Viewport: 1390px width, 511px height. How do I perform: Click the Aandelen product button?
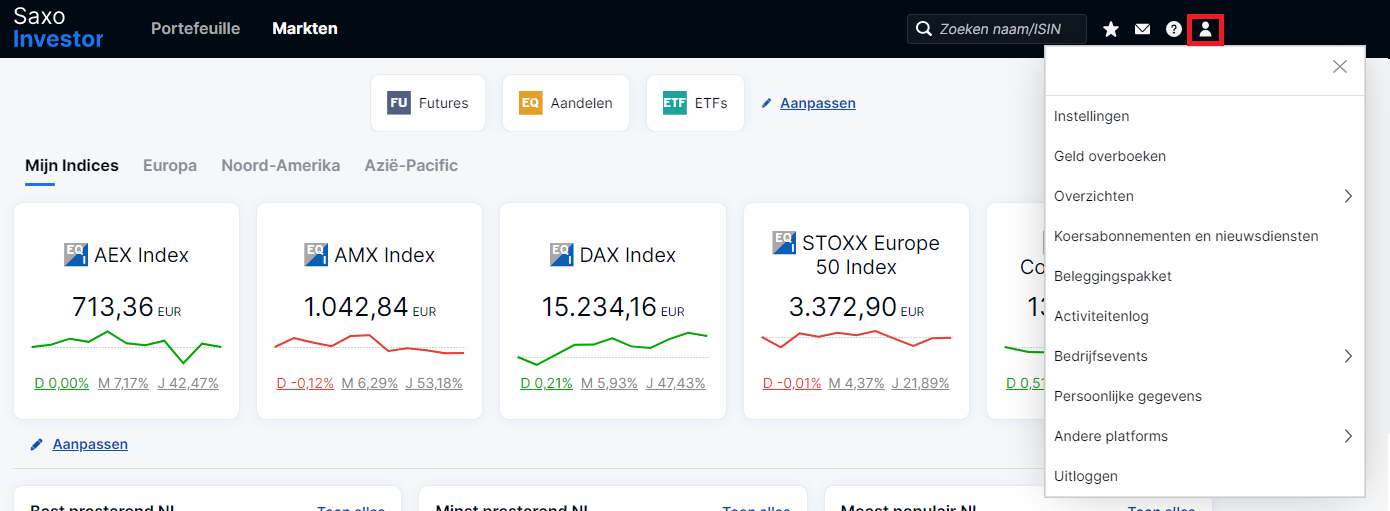click(x=566, y=103)
